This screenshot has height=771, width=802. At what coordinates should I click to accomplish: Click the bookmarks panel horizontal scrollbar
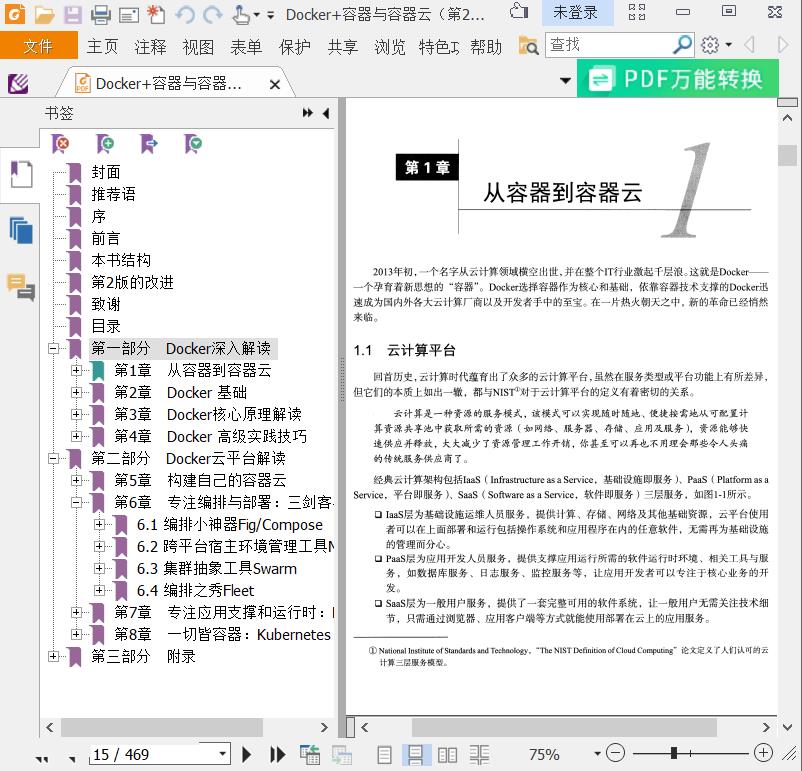[x=162, y=727]
